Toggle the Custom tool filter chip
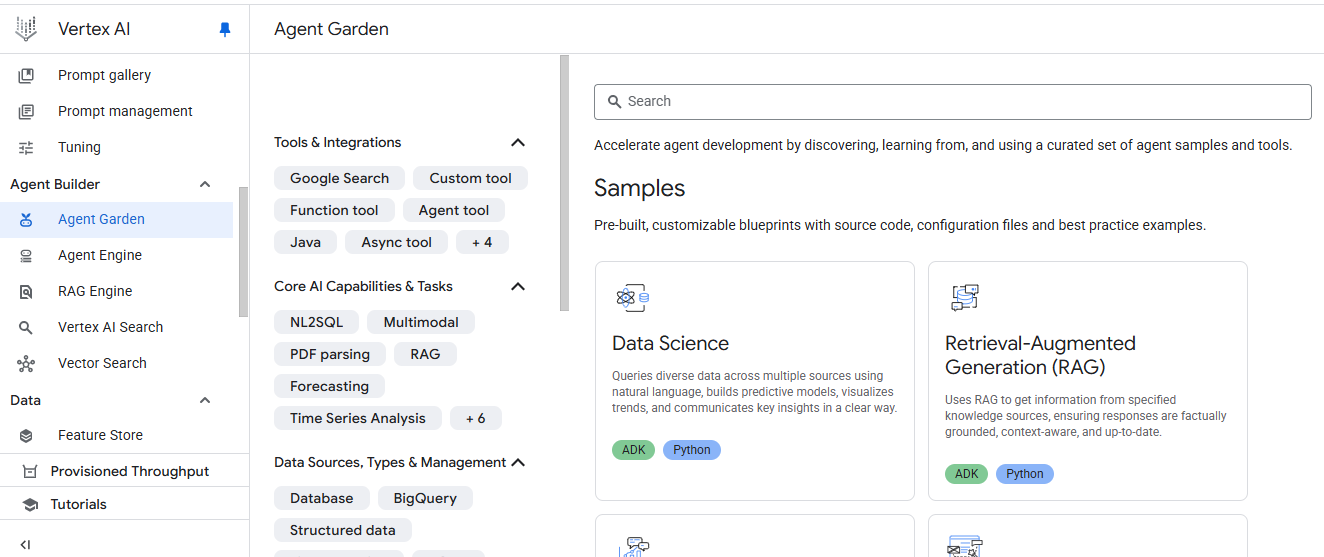The height and width of the screenshot is (557, 1324). click(x=470, y=178)
